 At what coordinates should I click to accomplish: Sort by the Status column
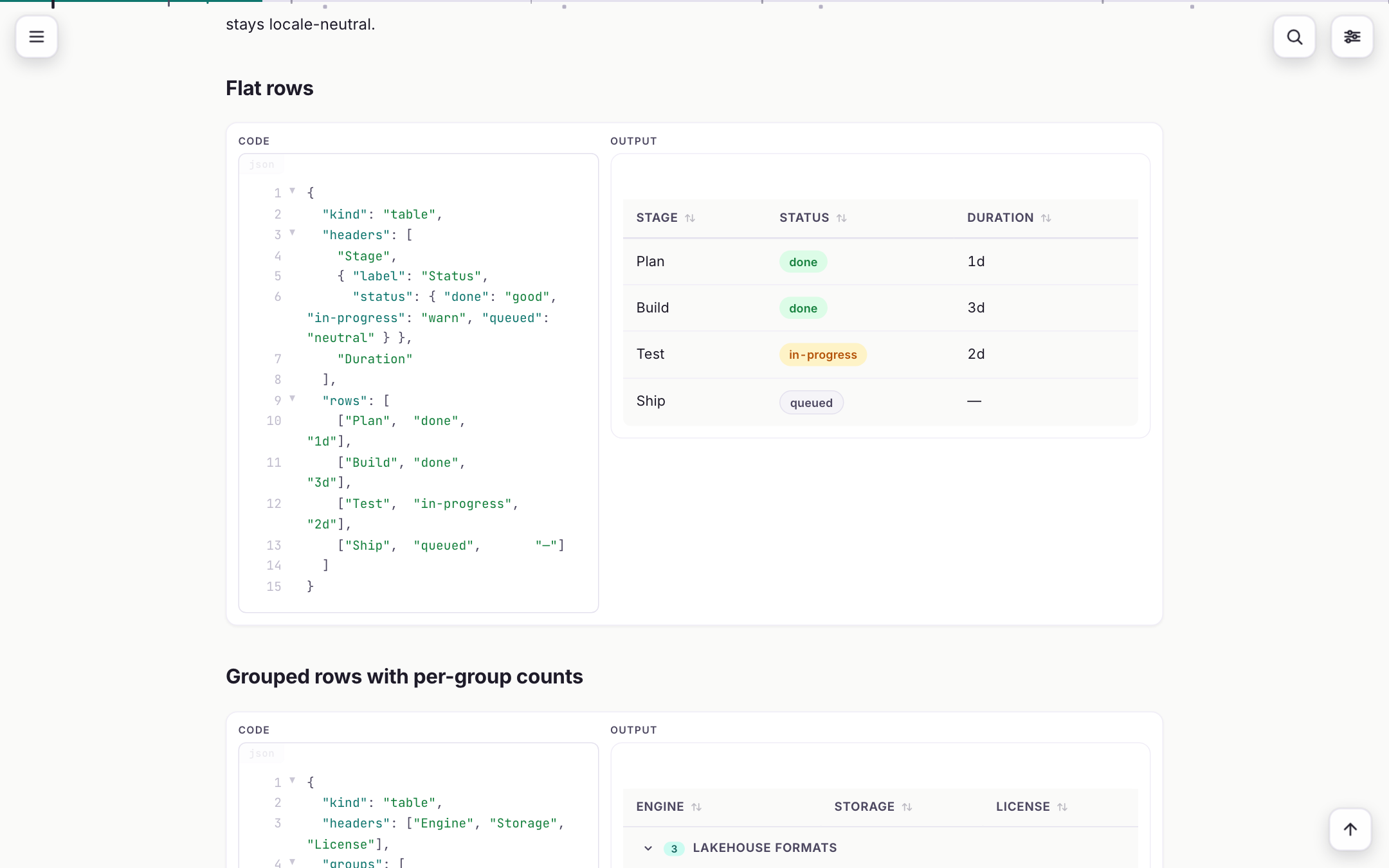tap(813, 218)
